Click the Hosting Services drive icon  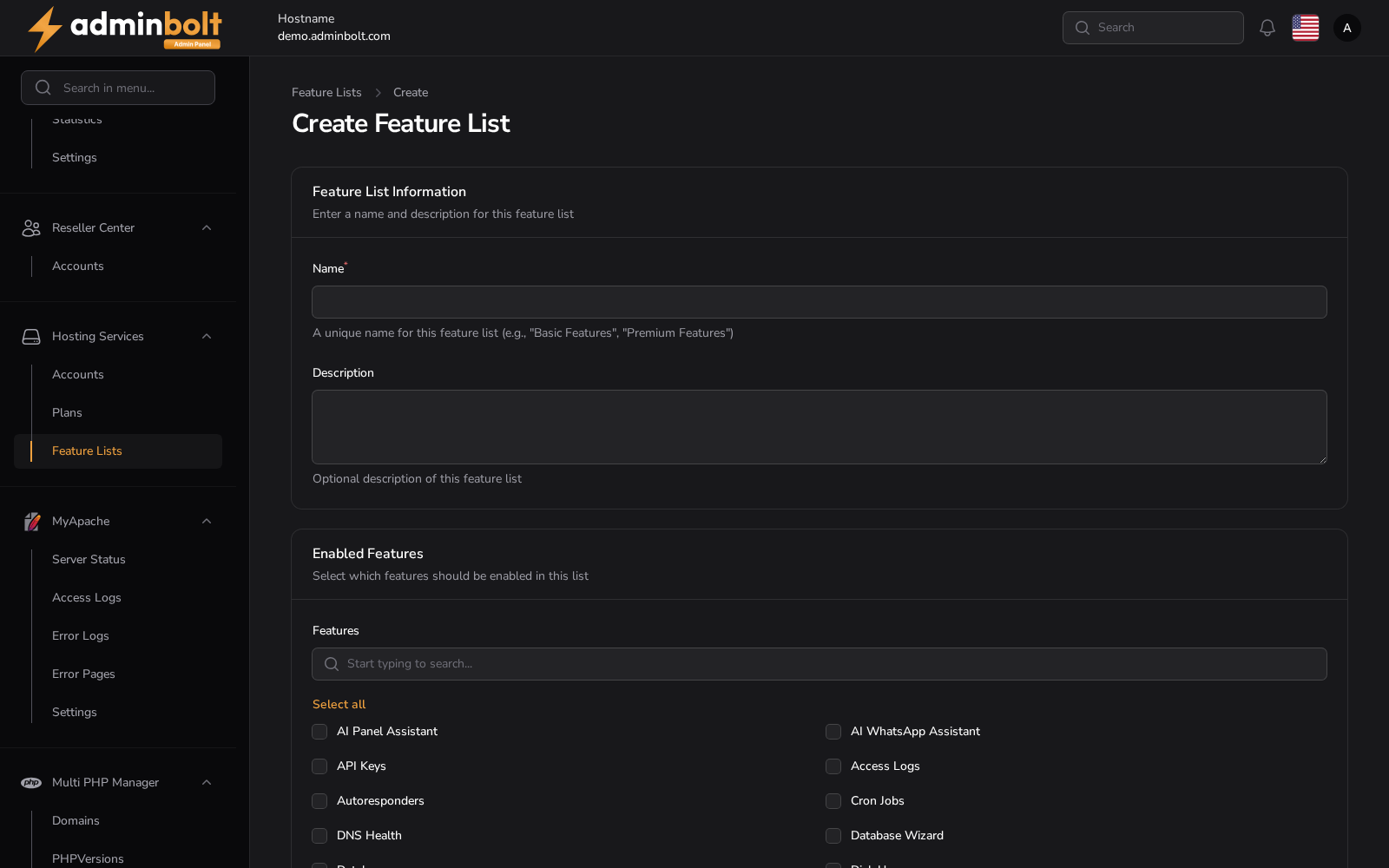click(x=31, y=336)
